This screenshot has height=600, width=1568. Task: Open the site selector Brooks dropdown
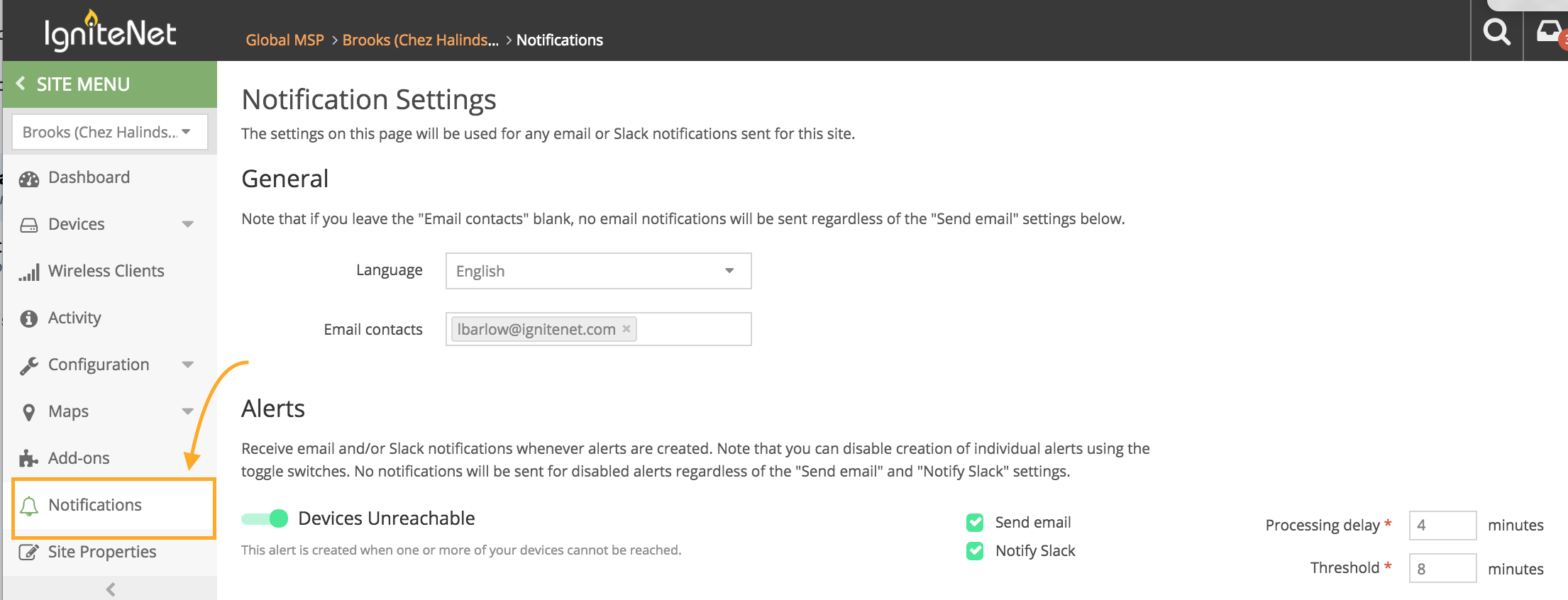[110, 132]
